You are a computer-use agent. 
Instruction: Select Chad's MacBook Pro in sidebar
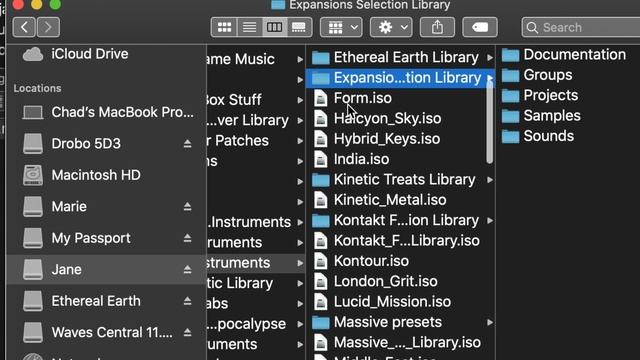coord(108,112)
